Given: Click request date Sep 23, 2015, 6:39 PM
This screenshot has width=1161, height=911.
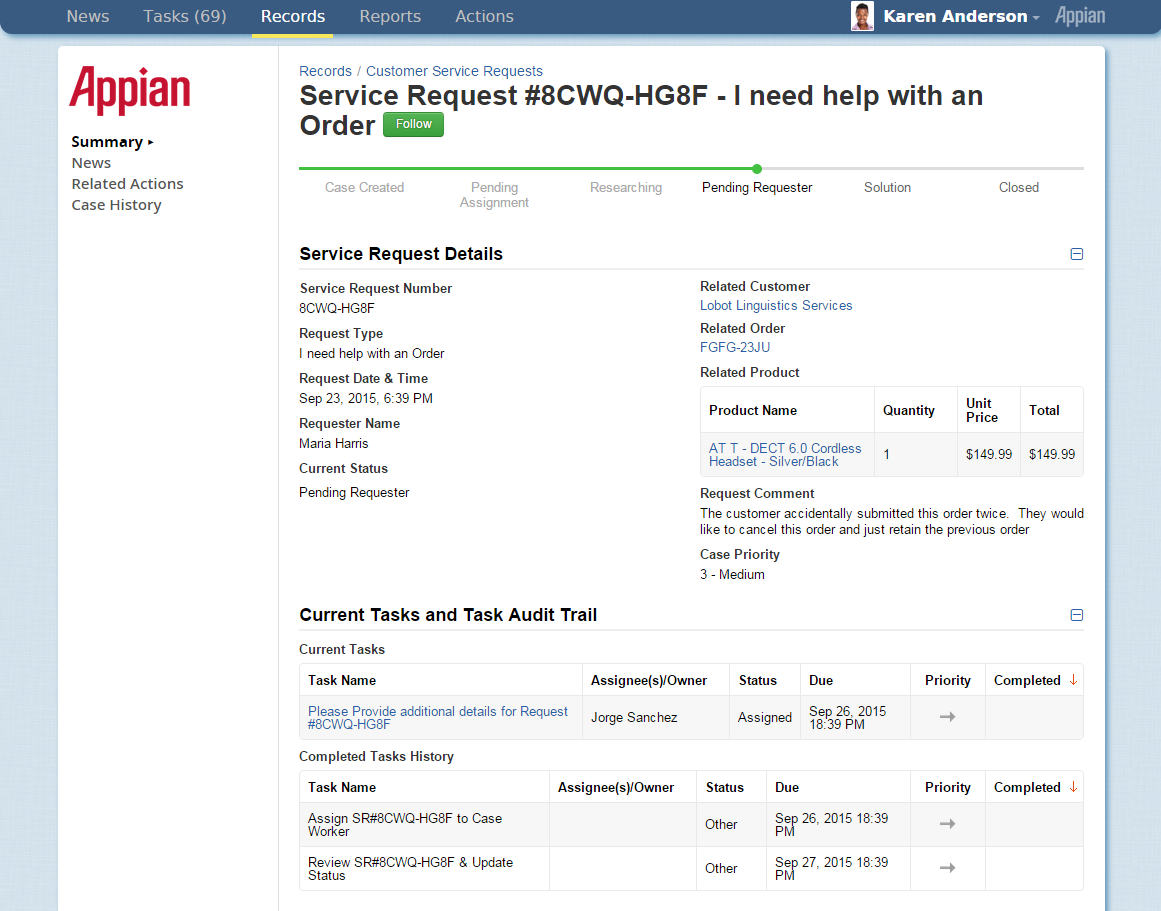Looking at the screenshot, I should pyautogui.click(x=366, y=398).
